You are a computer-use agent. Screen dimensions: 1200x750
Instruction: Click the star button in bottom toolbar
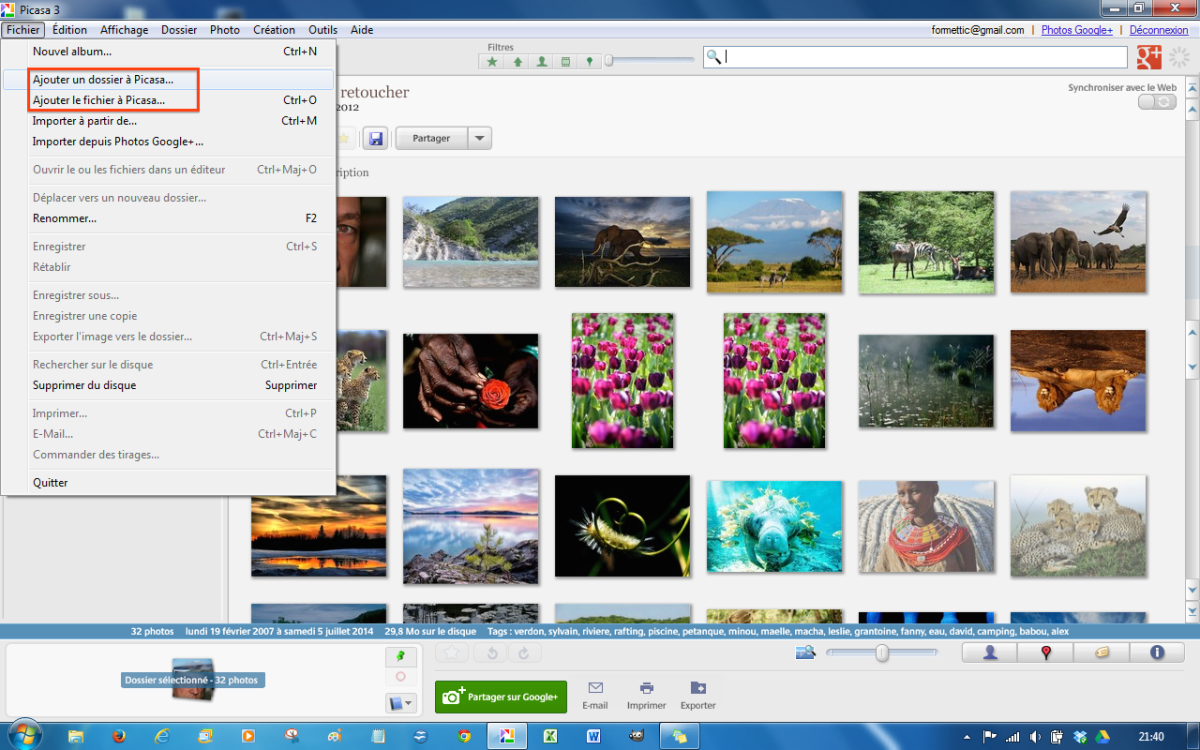point(453,653)
